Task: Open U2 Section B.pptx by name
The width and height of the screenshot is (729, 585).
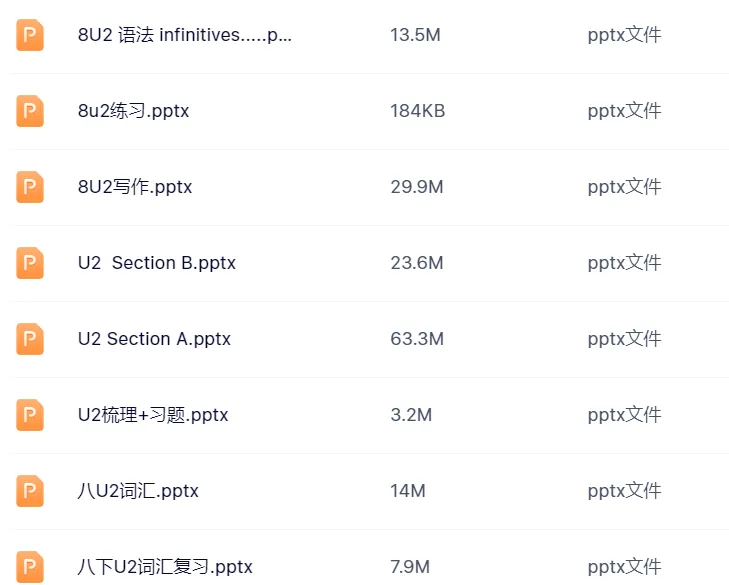Action: coord(157,263)
